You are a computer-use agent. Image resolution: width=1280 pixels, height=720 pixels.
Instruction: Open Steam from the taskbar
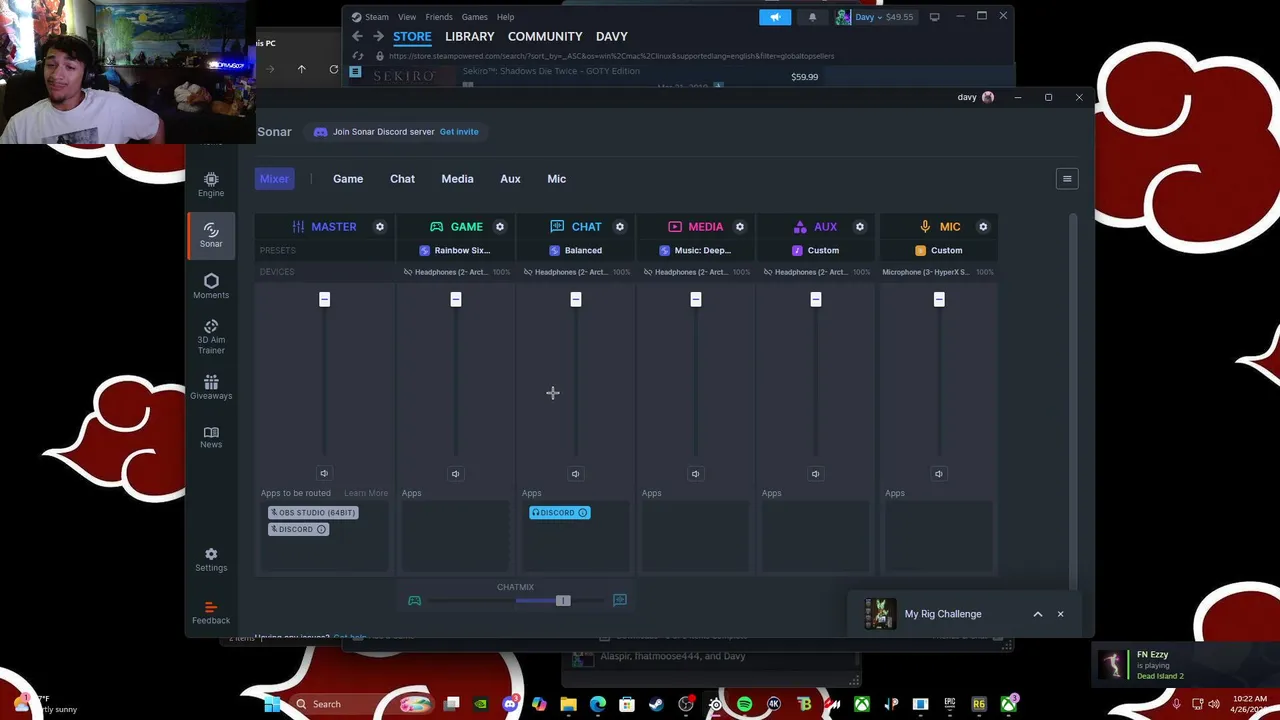coord(656,704)
